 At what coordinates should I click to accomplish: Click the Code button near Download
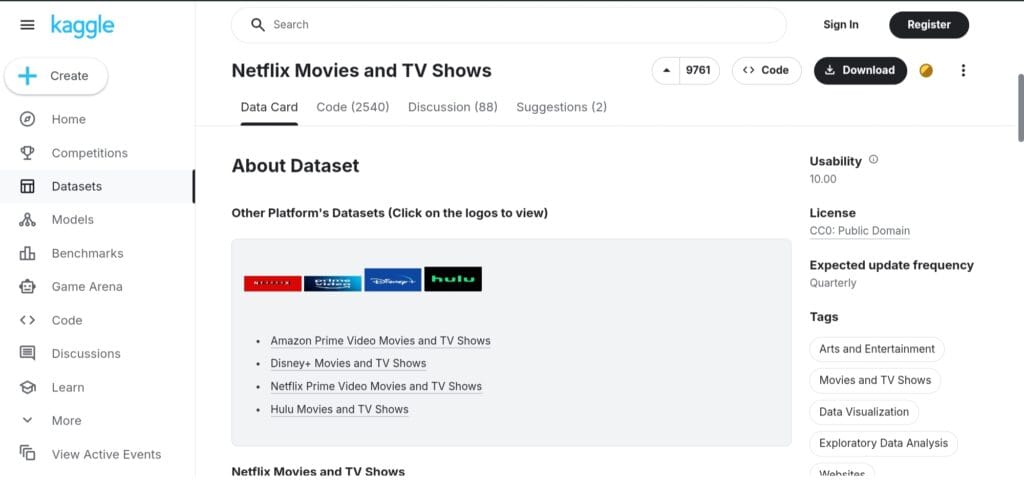point(766,70)
